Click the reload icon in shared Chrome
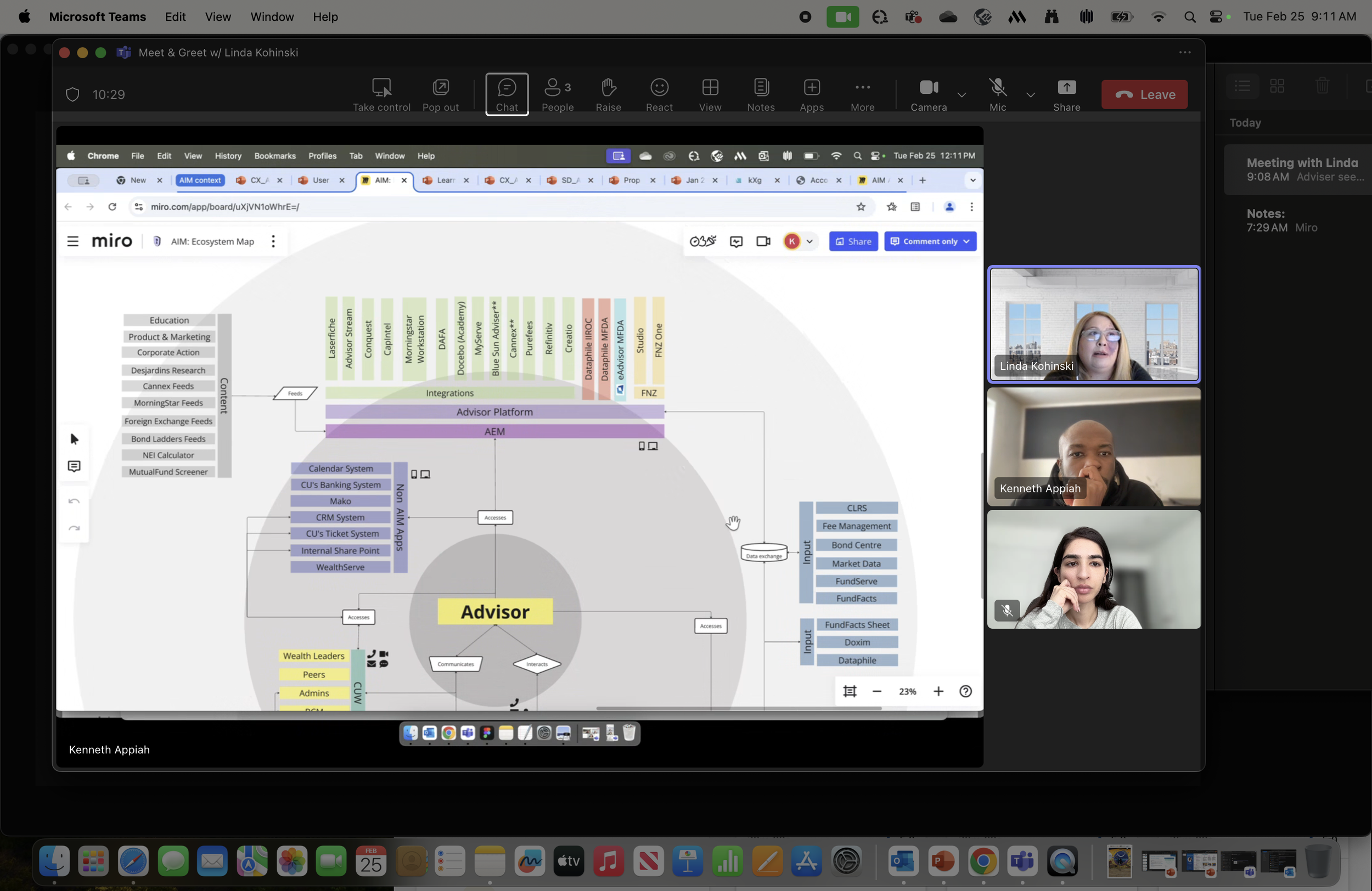The height and width of the screenshot is (891, 1372). (113, 206)
